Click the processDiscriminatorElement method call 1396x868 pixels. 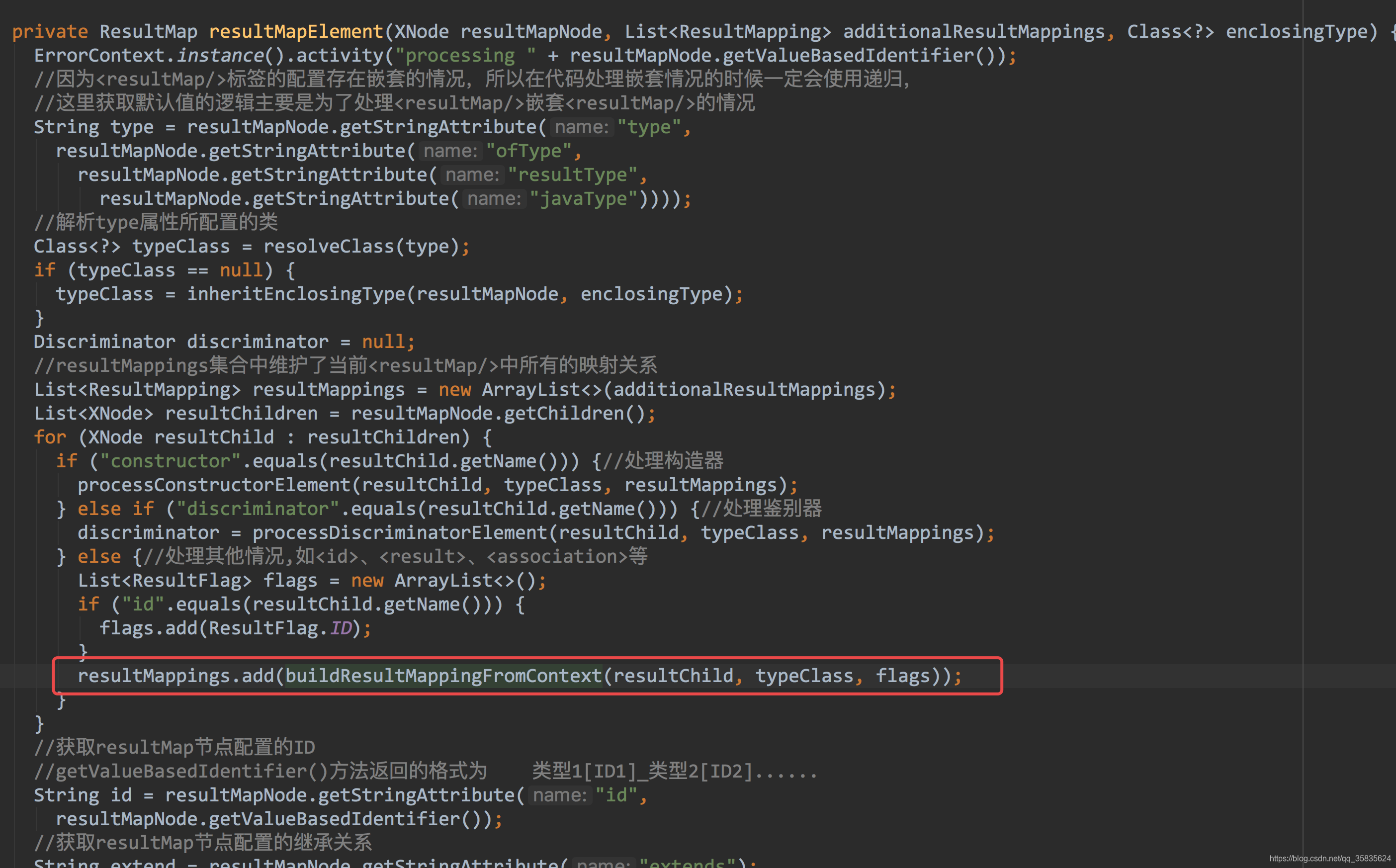[x=400, y=533]
